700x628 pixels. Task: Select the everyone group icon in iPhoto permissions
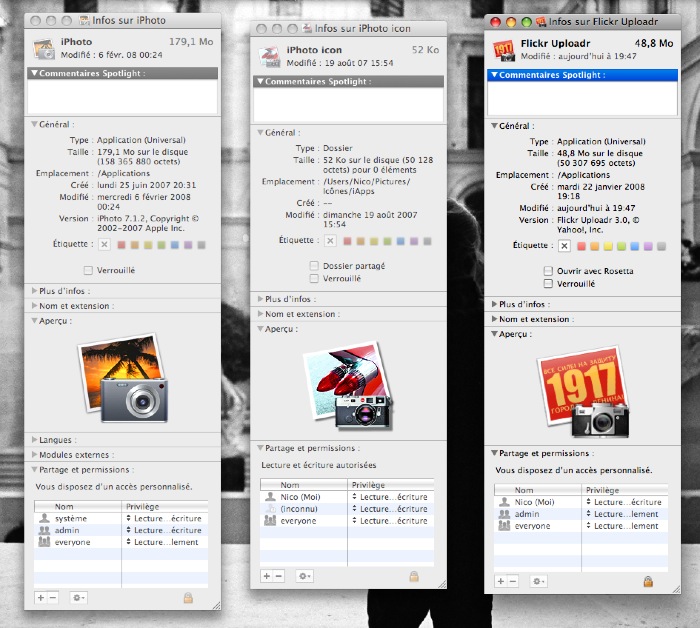[x=44, y=542]
